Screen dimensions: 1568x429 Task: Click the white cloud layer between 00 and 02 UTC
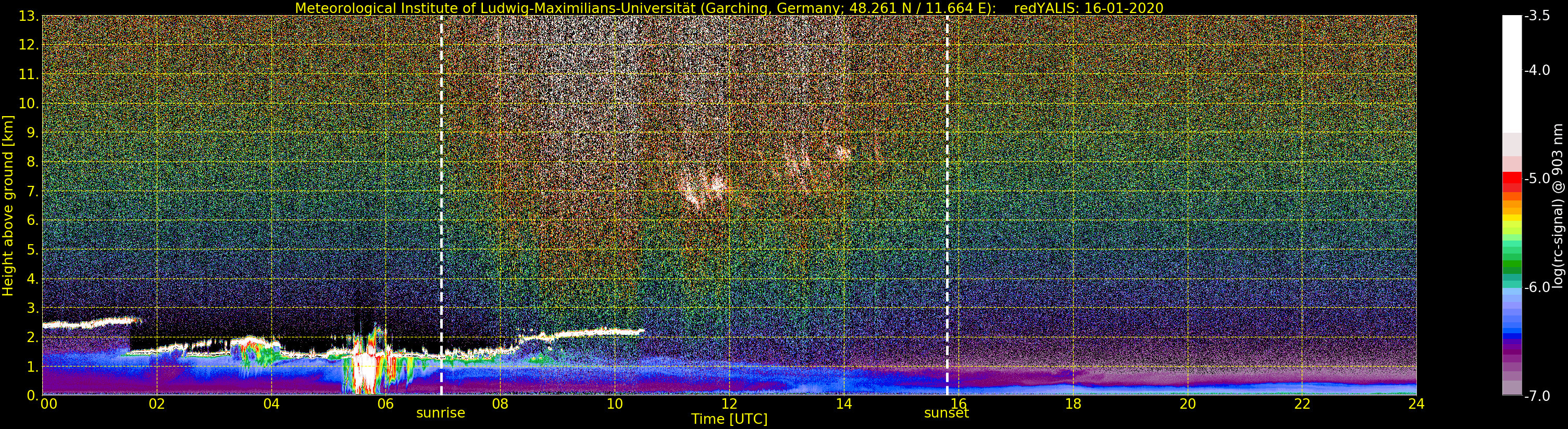click(x=91, y=322)
